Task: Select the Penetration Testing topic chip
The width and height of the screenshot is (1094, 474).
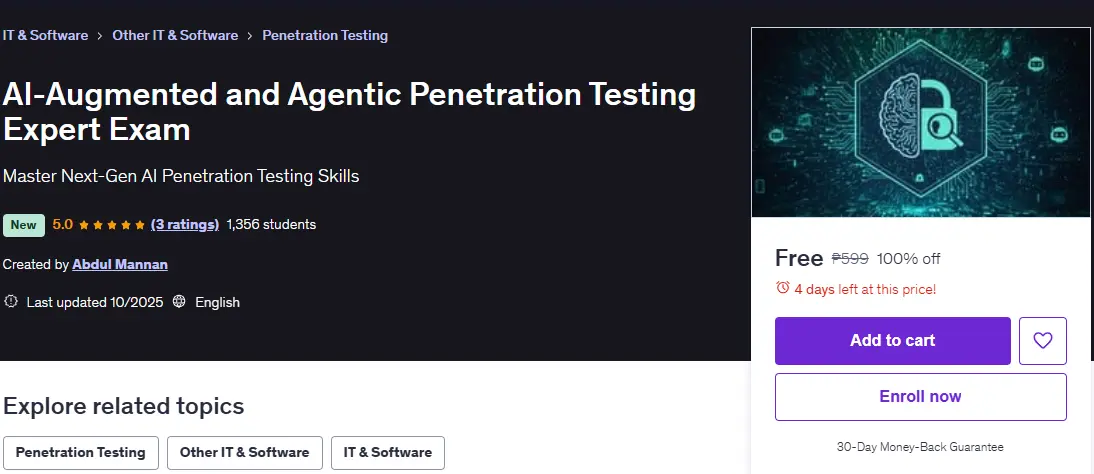Action: pyautogui.click(x=81, y=452)
